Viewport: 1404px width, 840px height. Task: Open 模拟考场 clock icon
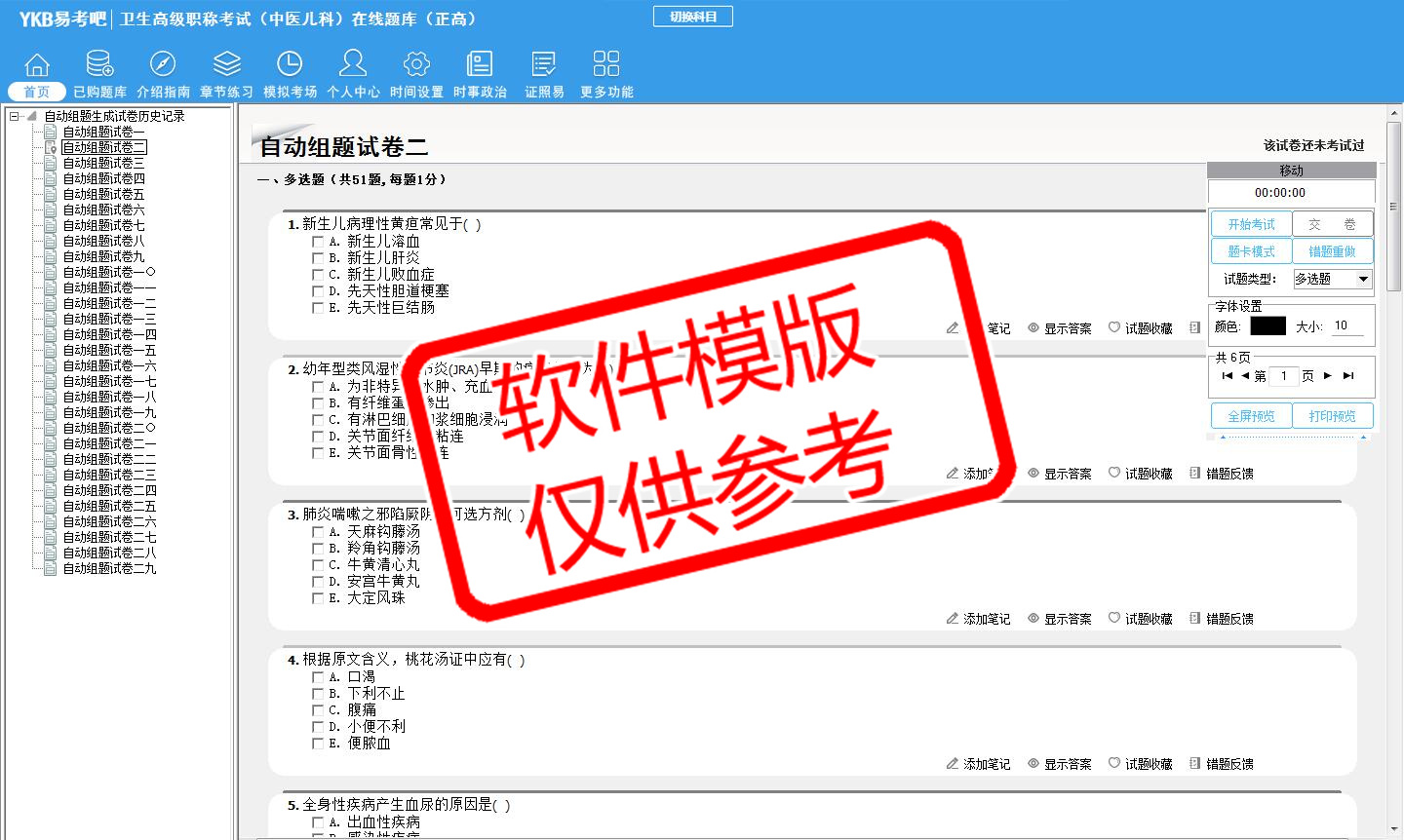pos(290,64)
